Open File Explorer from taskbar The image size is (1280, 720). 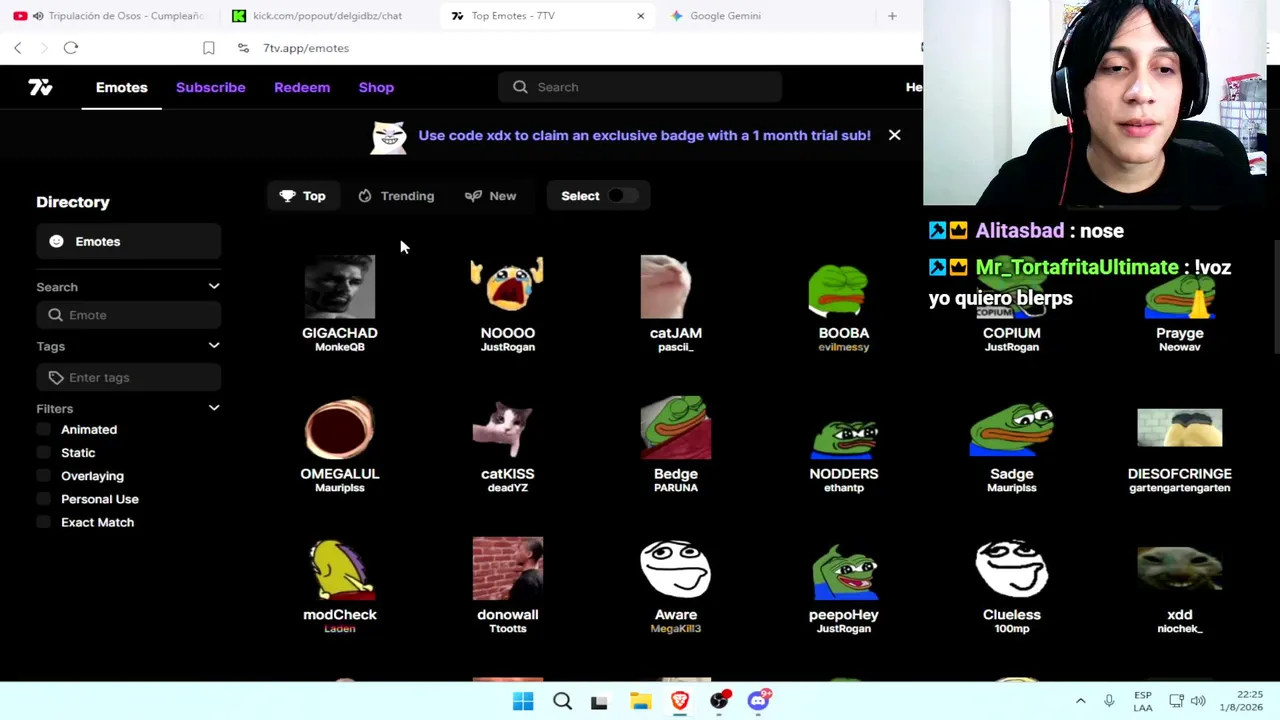coord(641,701)
